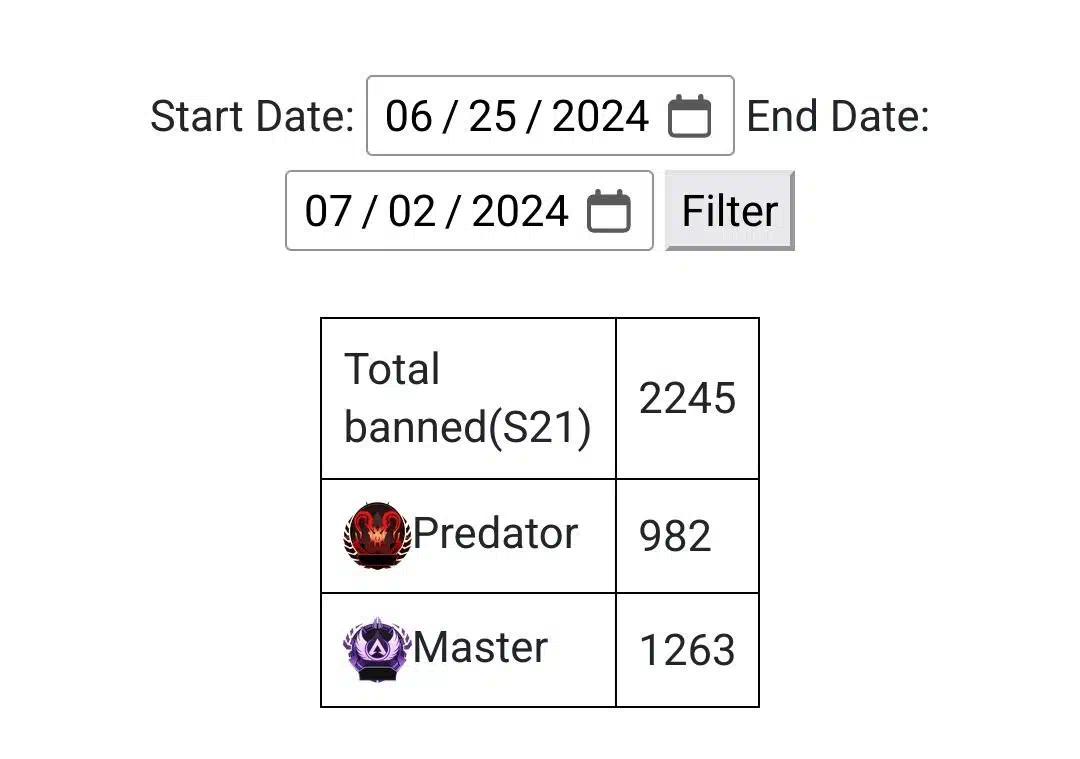
Task: Select the year 2024 in End Date
Action: [520, 211]
